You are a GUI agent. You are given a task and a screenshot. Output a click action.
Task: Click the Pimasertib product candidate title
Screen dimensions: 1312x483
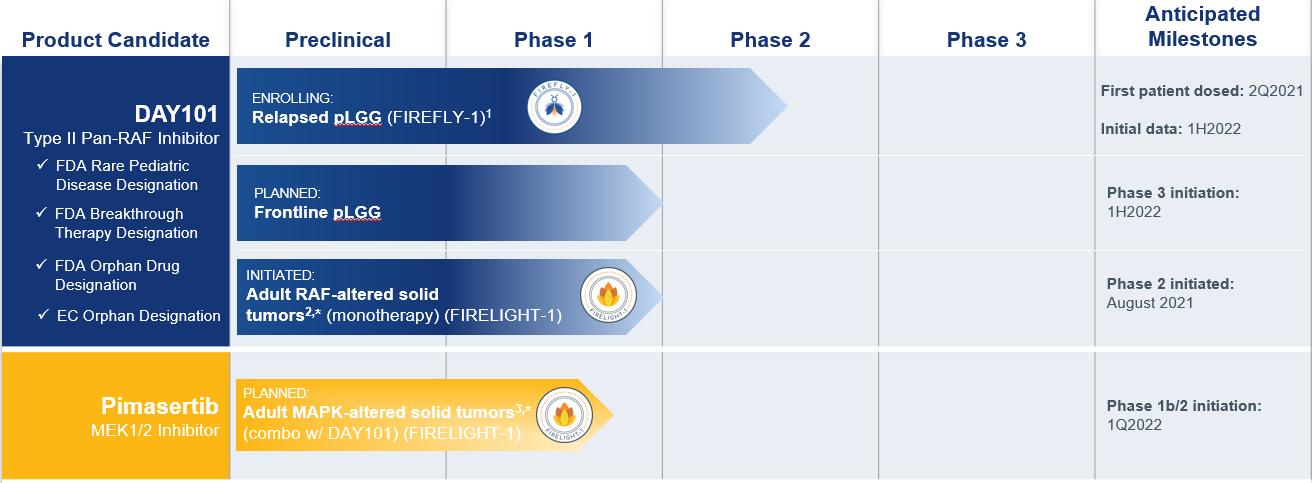(x=160, y=408)
